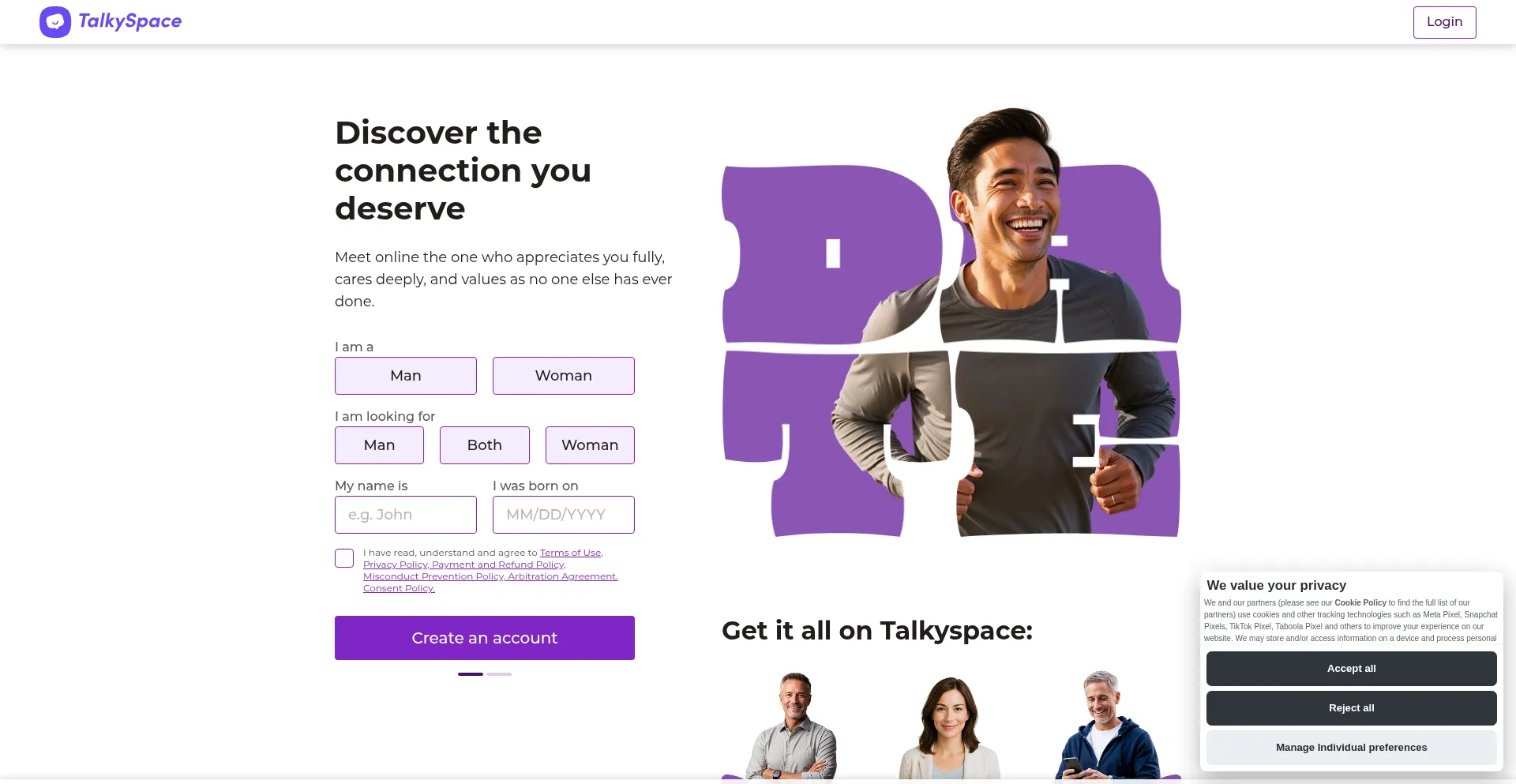The height and width of the screenshot is (784, 1516).
Task: Open the Consent Policy link
Action: (x=399, y=588)
